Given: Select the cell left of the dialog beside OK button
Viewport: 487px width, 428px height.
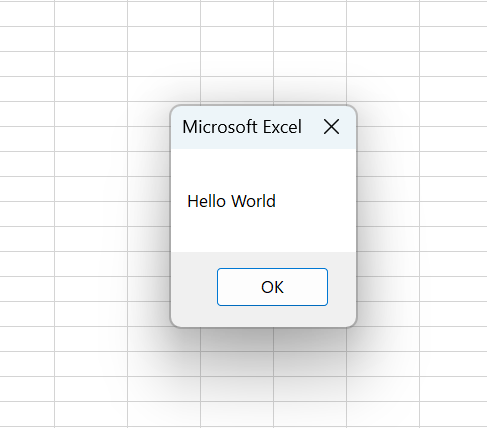Looking at the screenshot, I should tap(149, 289).
